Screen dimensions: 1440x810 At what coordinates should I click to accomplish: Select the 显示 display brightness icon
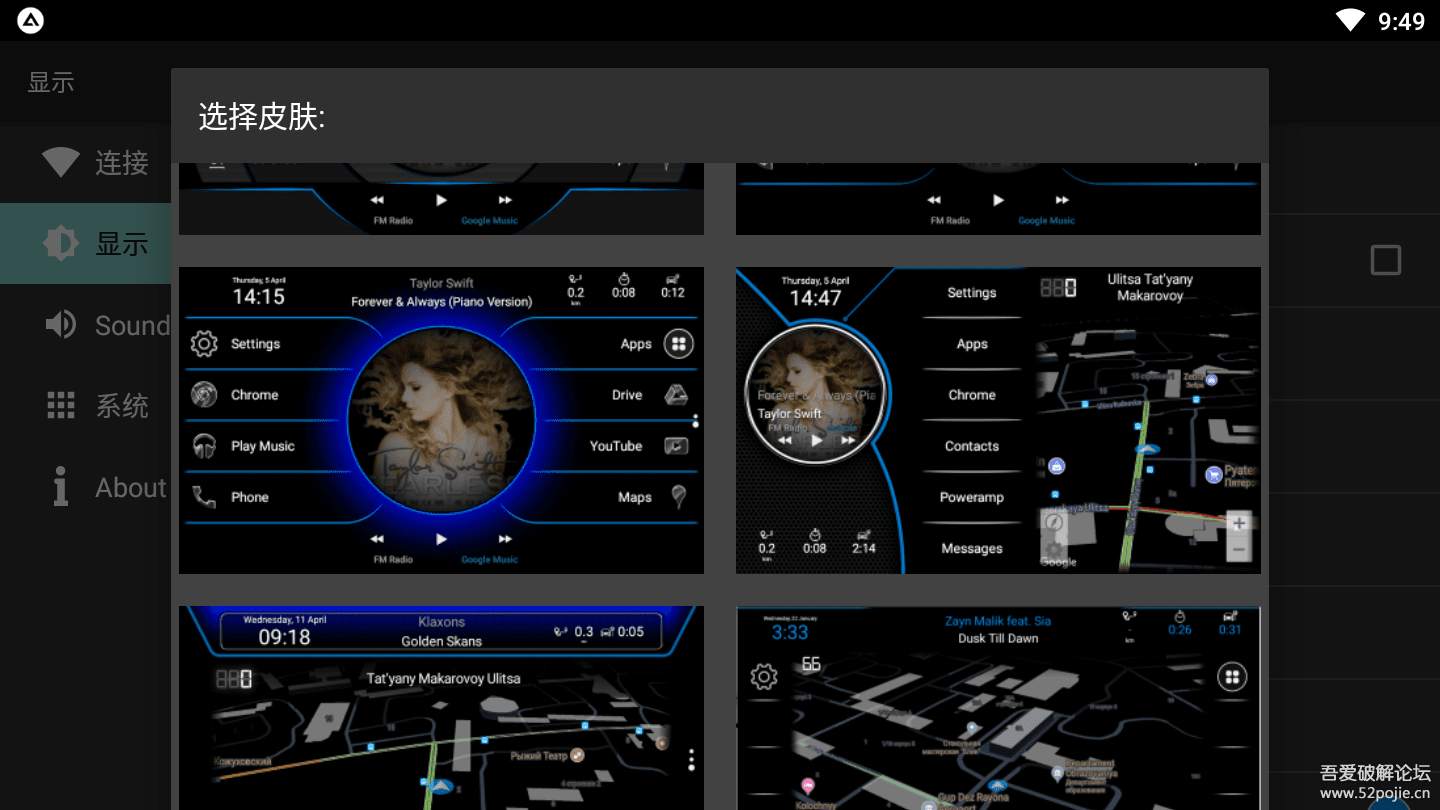(x=61, y=243)
